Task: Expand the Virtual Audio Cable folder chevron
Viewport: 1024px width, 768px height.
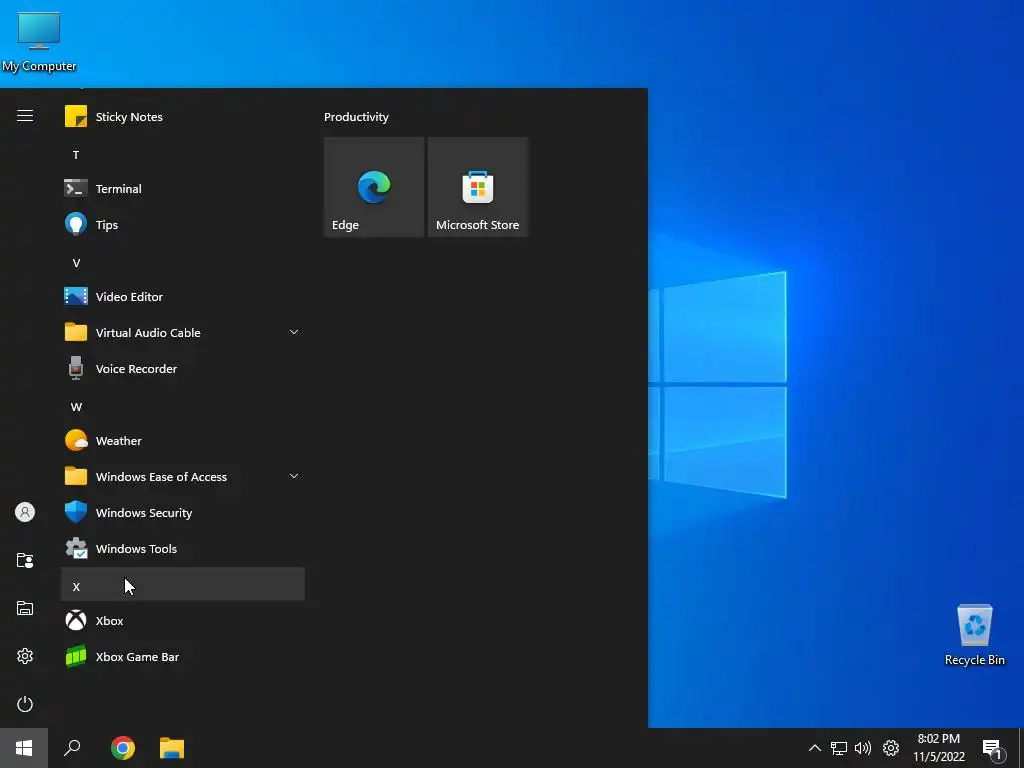Action: coord(294,332)
